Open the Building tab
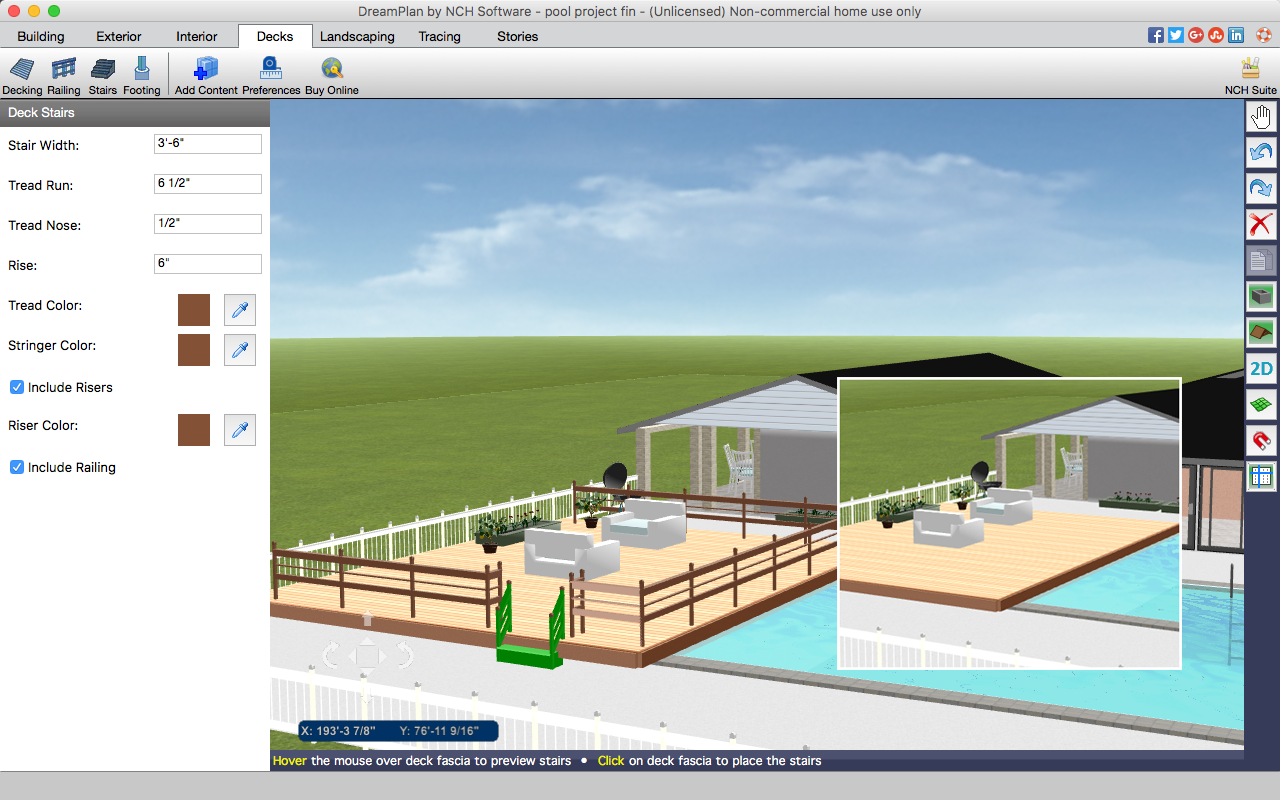The image size is (1280, 800). 41,36
